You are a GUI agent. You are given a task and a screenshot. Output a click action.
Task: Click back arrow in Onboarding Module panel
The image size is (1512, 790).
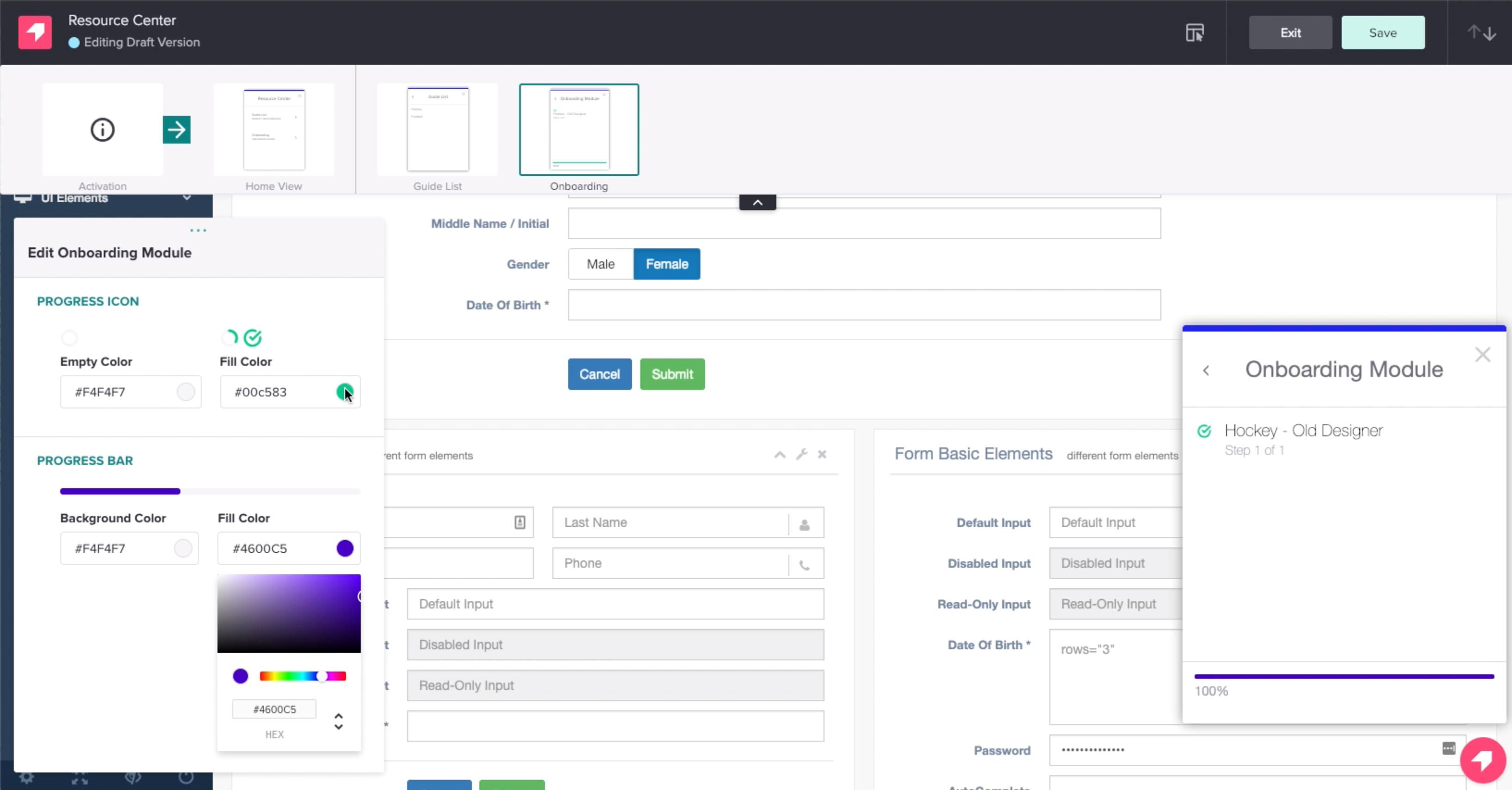pos(1206,370)
